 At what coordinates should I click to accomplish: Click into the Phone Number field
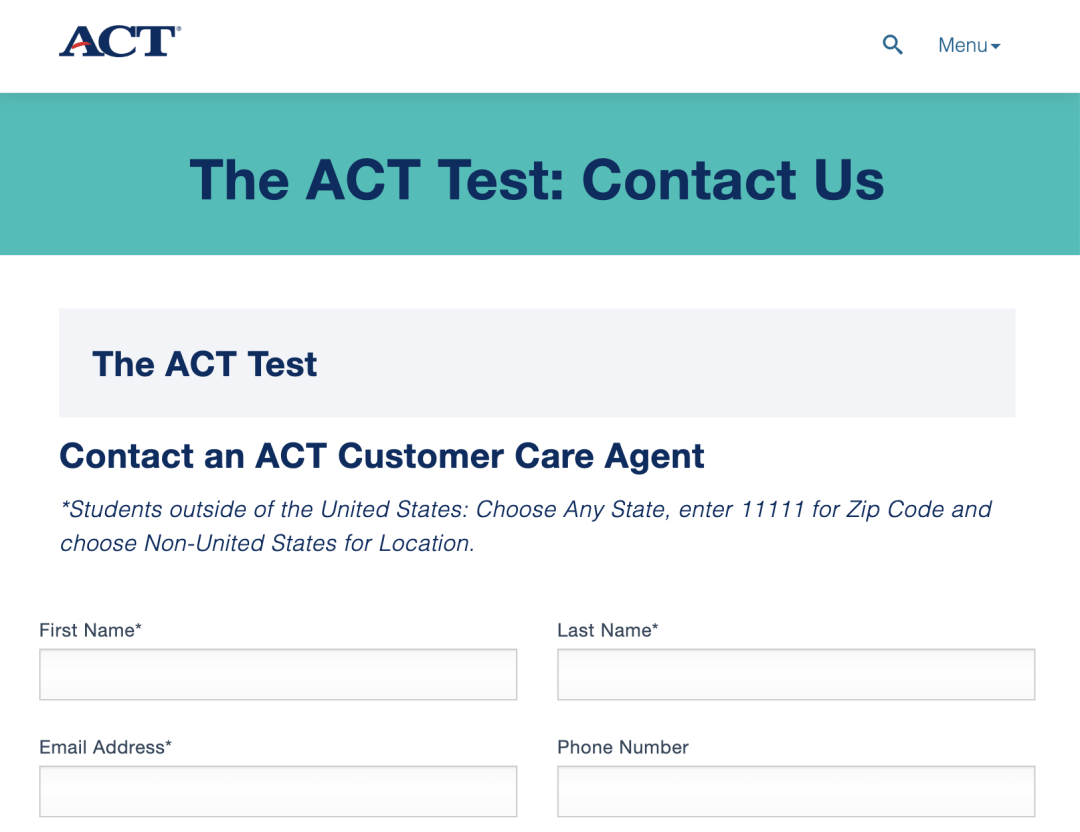(796, 791)
